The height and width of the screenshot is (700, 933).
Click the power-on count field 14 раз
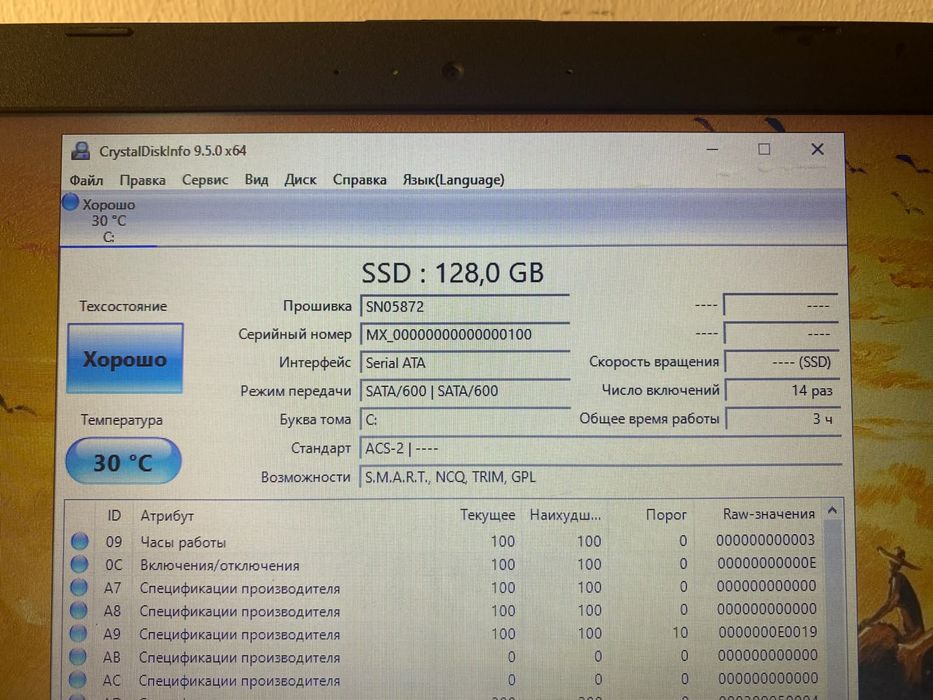tap(781, 390)
